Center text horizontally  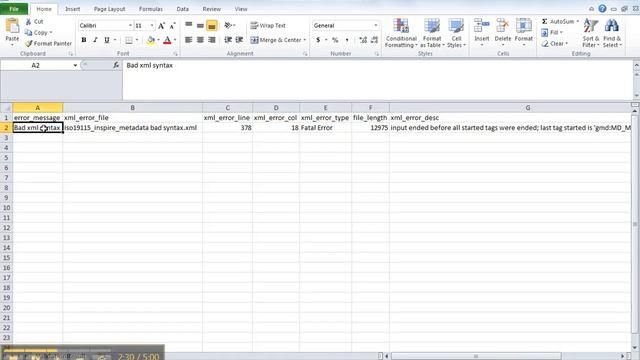(x=200, y=40)
